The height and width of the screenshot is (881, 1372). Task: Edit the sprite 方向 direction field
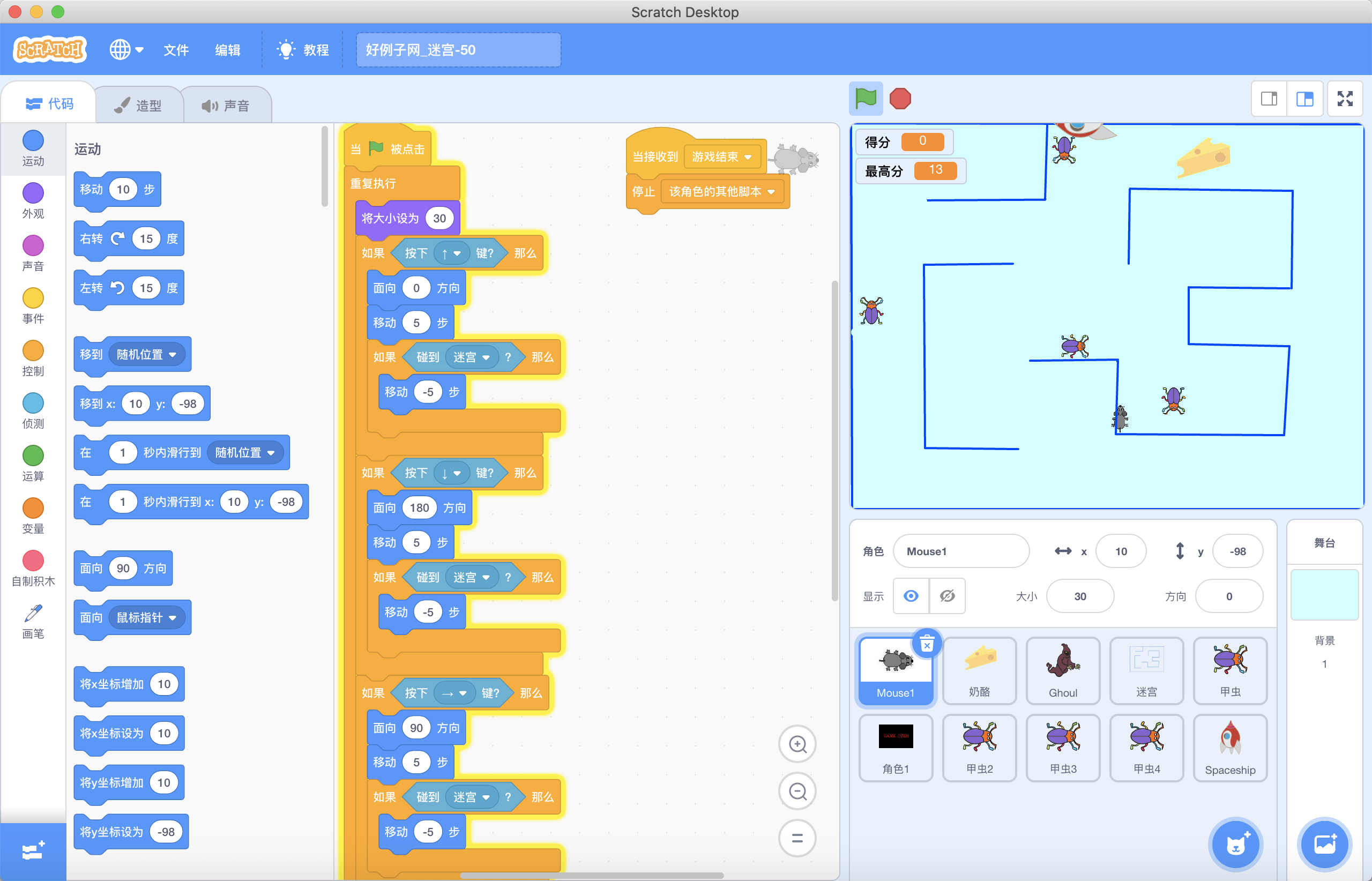[1228, 596]
